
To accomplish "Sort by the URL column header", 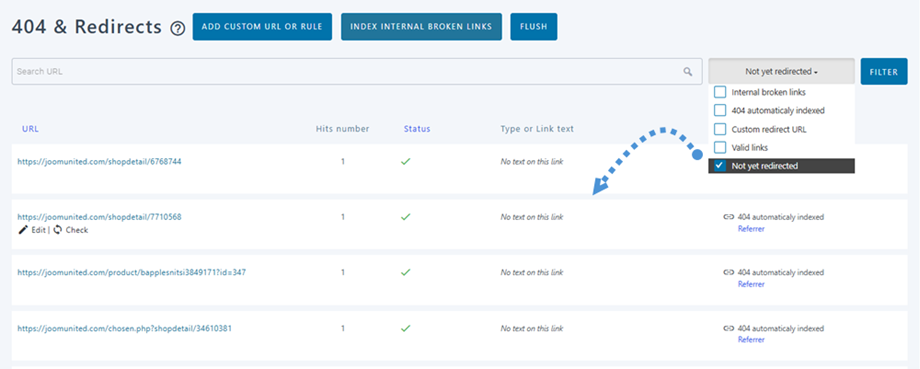I will [x=31, y=129].
